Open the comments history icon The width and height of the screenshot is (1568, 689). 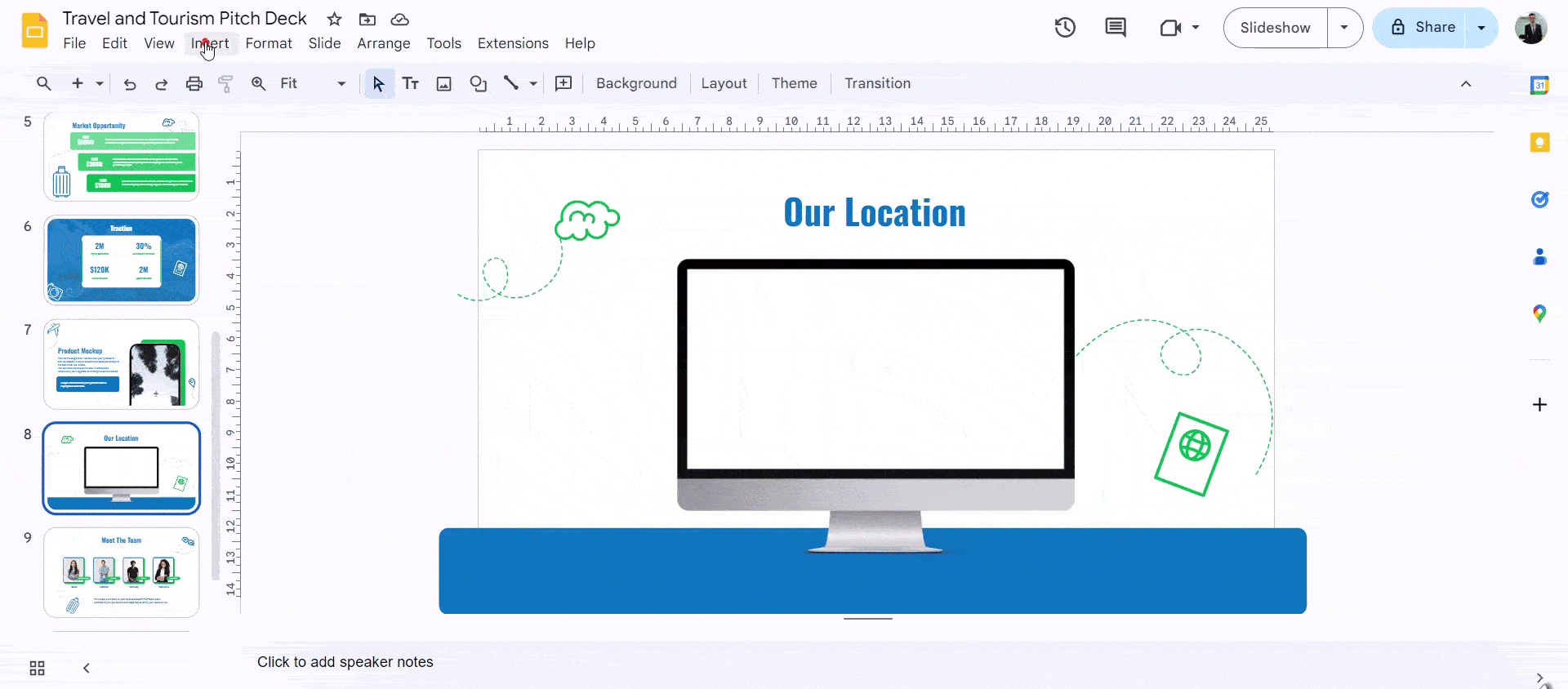click(x=1115, y=28)
